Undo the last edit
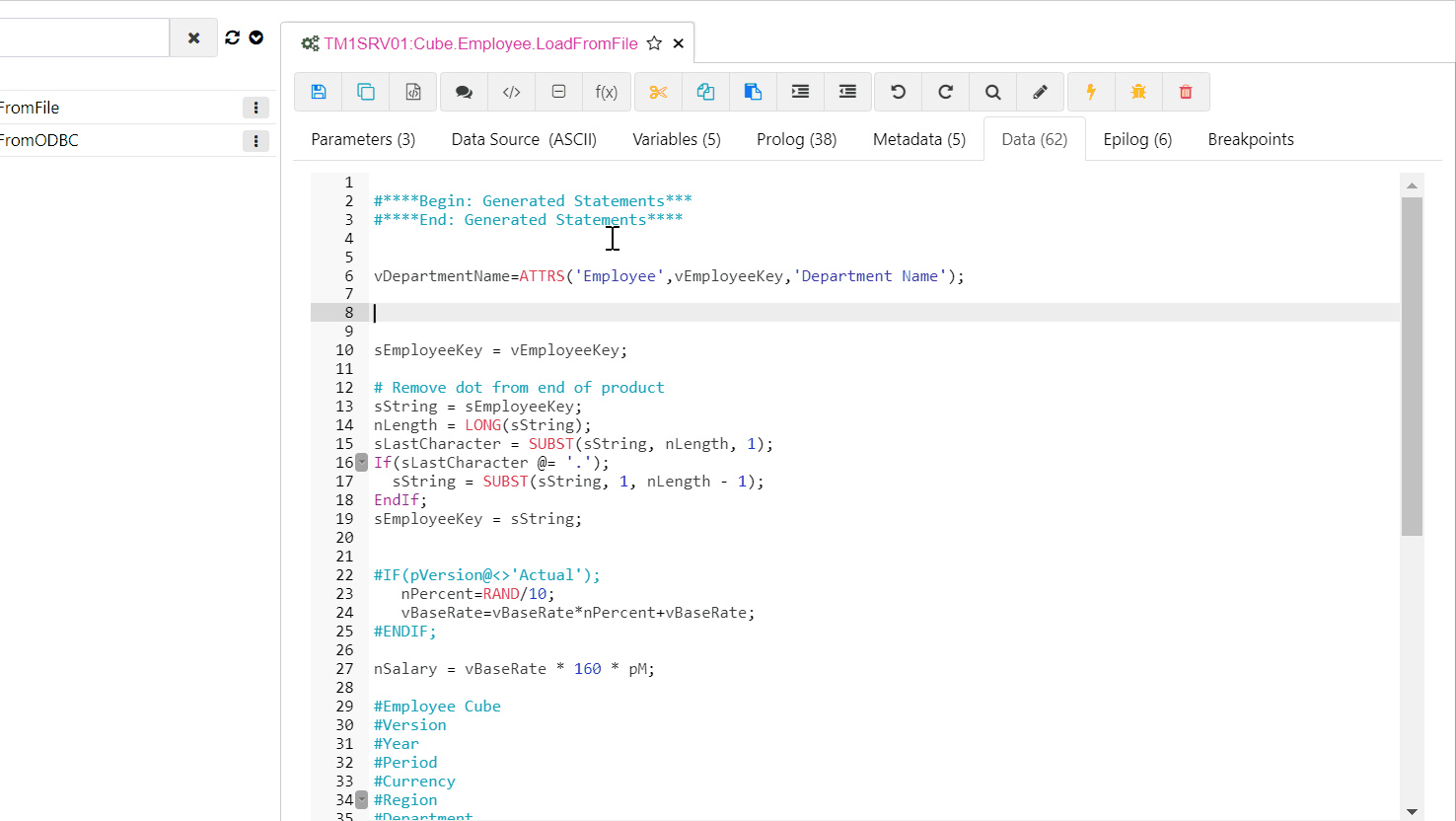Image resolution: width=1456 pixels, height=821 pixels. tap(899, 91)
